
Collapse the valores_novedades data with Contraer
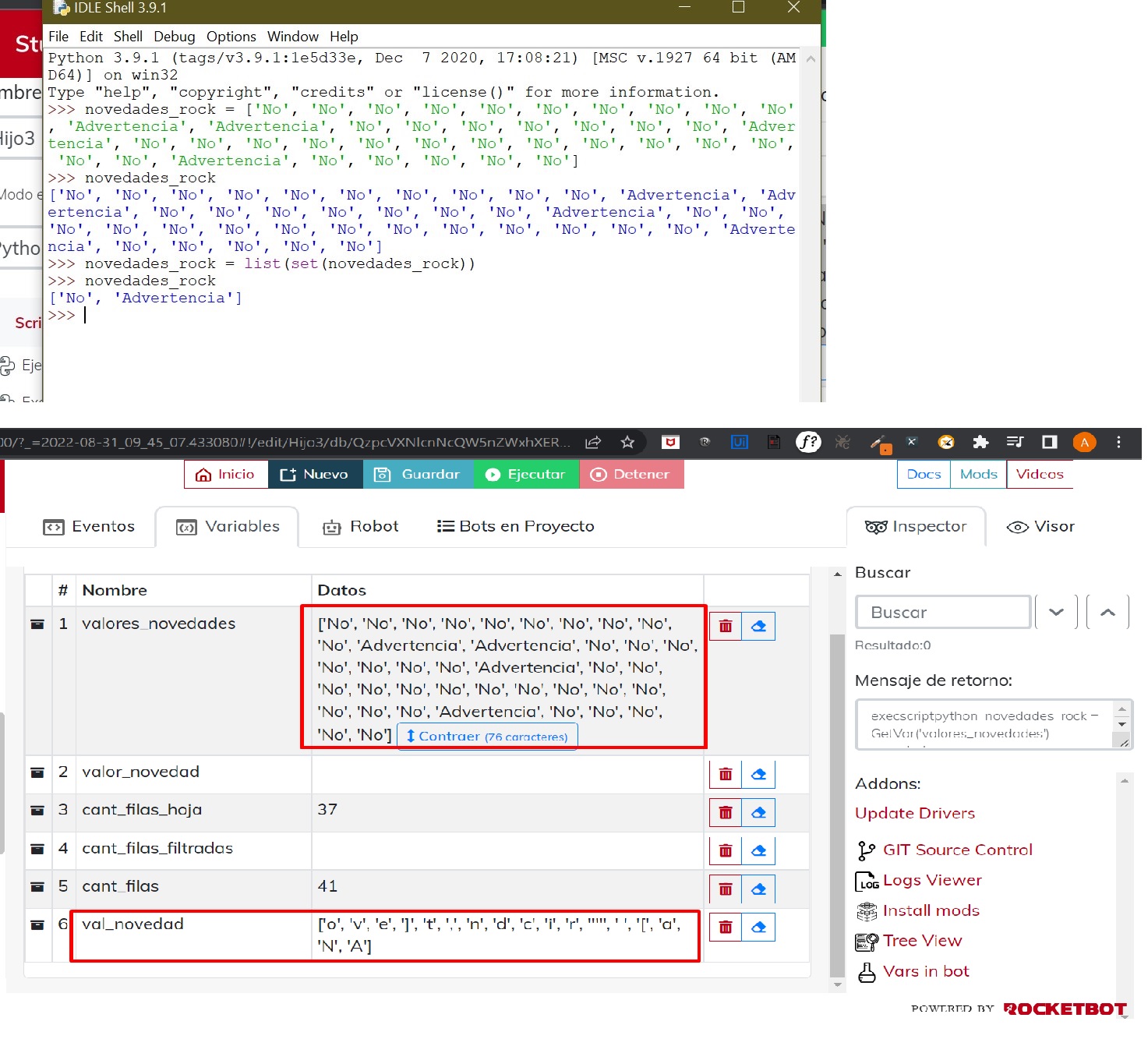click(487, 737)
